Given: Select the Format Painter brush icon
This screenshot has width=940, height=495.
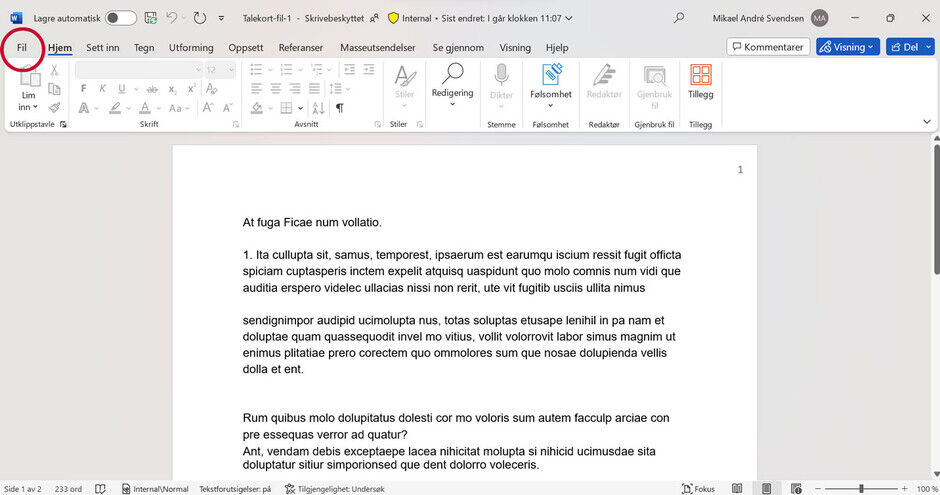Looking at the screenshot, I should point(54,107).
